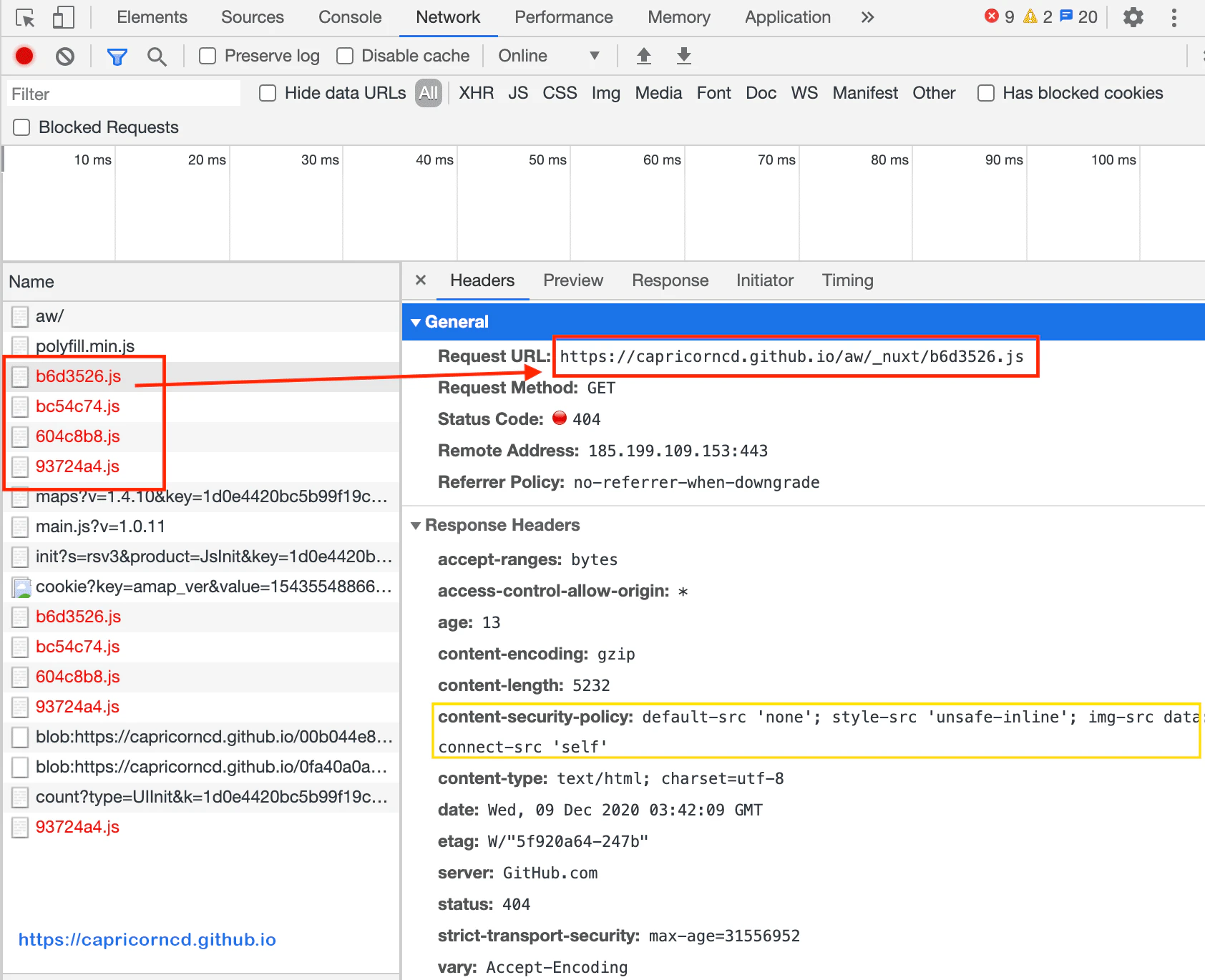Click the blue messages count icon
The height and width of the screenshot is (980, 1205).
1066,16
